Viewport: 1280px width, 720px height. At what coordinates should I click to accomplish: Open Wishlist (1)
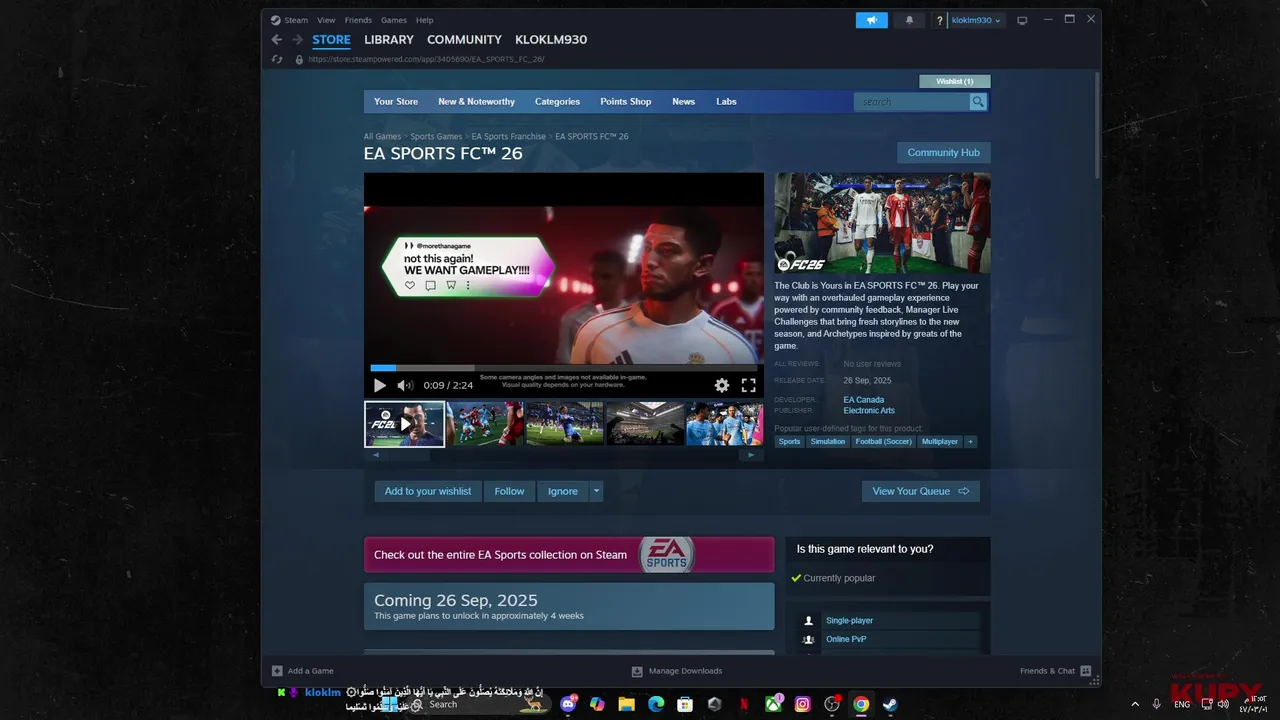[955, 81]
